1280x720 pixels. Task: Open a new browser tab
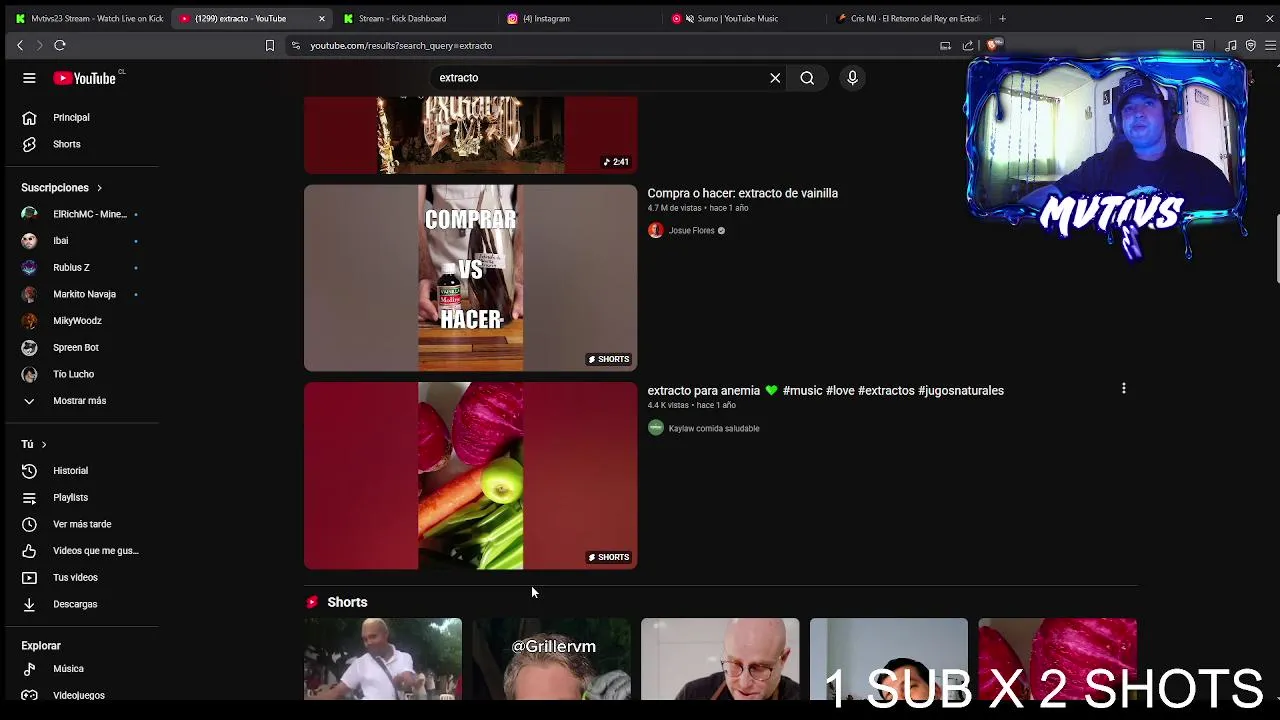(x=1002, y=18)
